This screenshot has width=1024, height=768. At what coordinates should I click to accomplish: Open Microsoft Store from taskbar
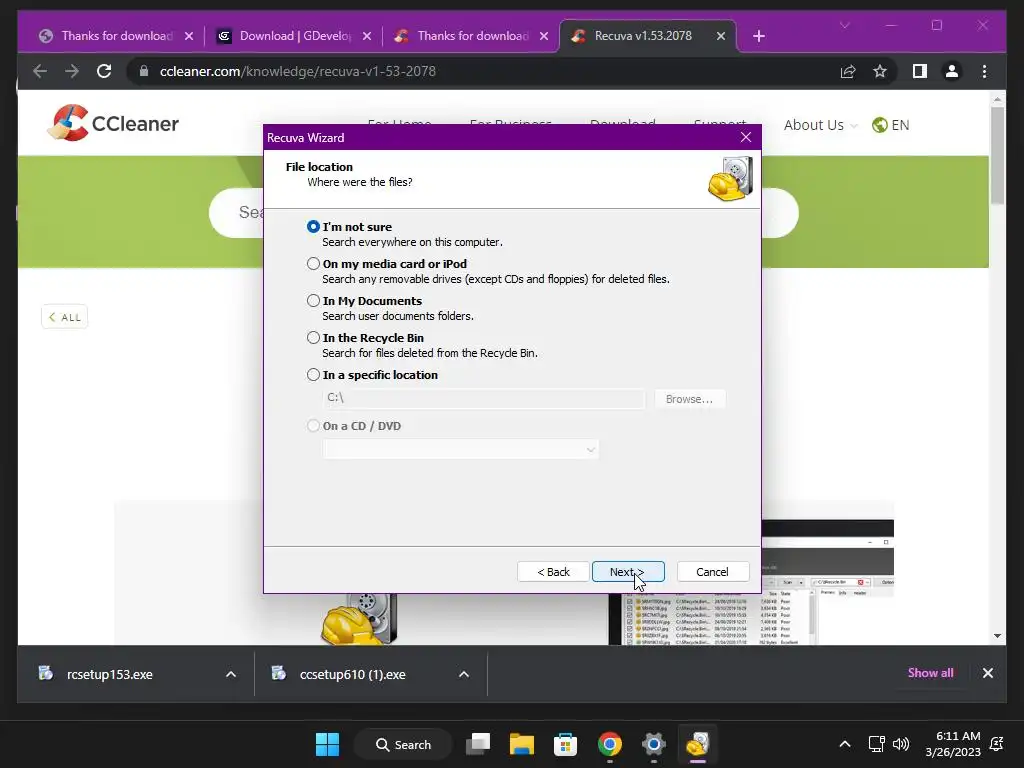point(566,744)
